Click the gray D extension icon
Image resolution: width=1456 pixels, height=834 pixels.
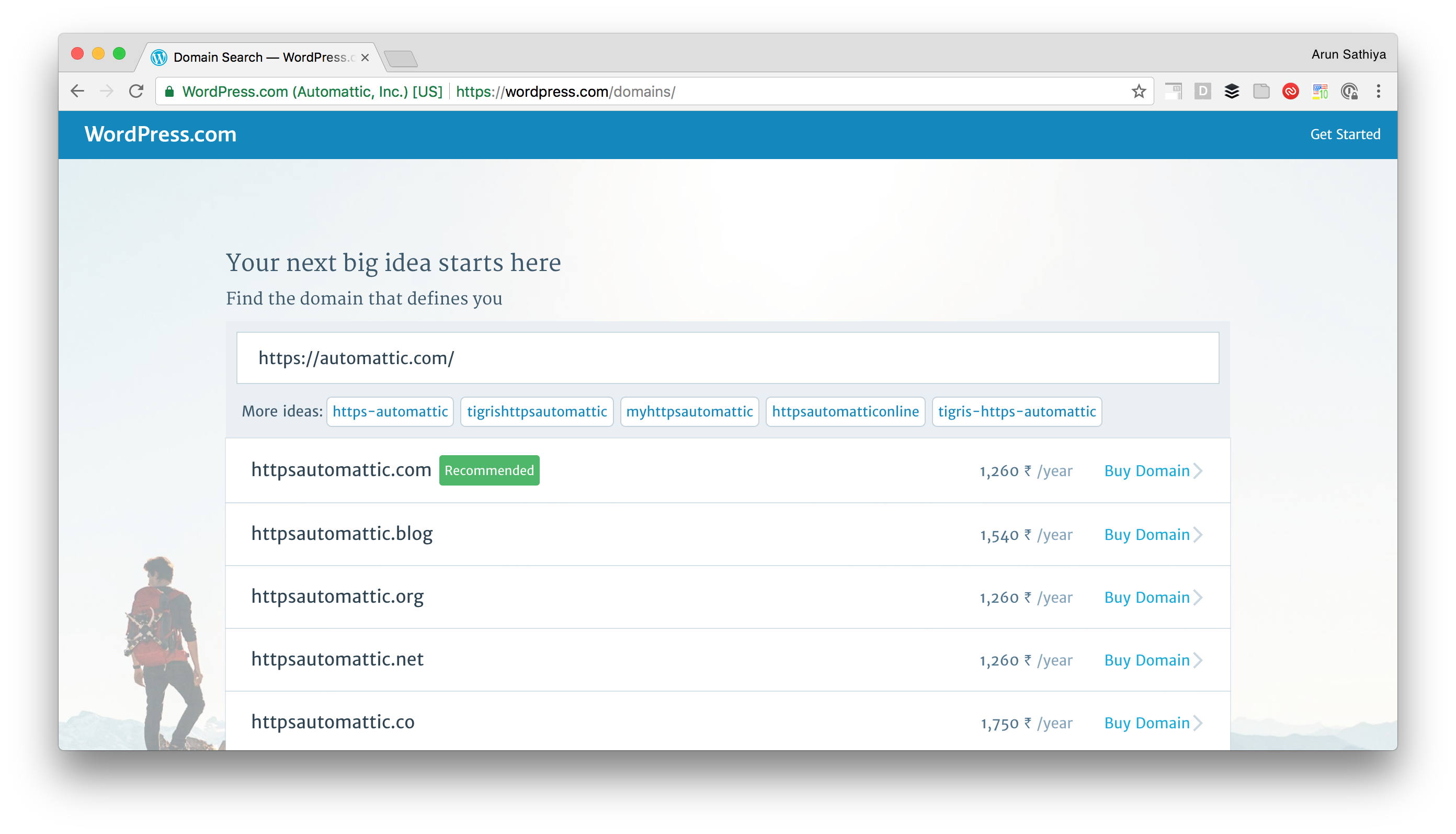click(x=1202, y=92)
